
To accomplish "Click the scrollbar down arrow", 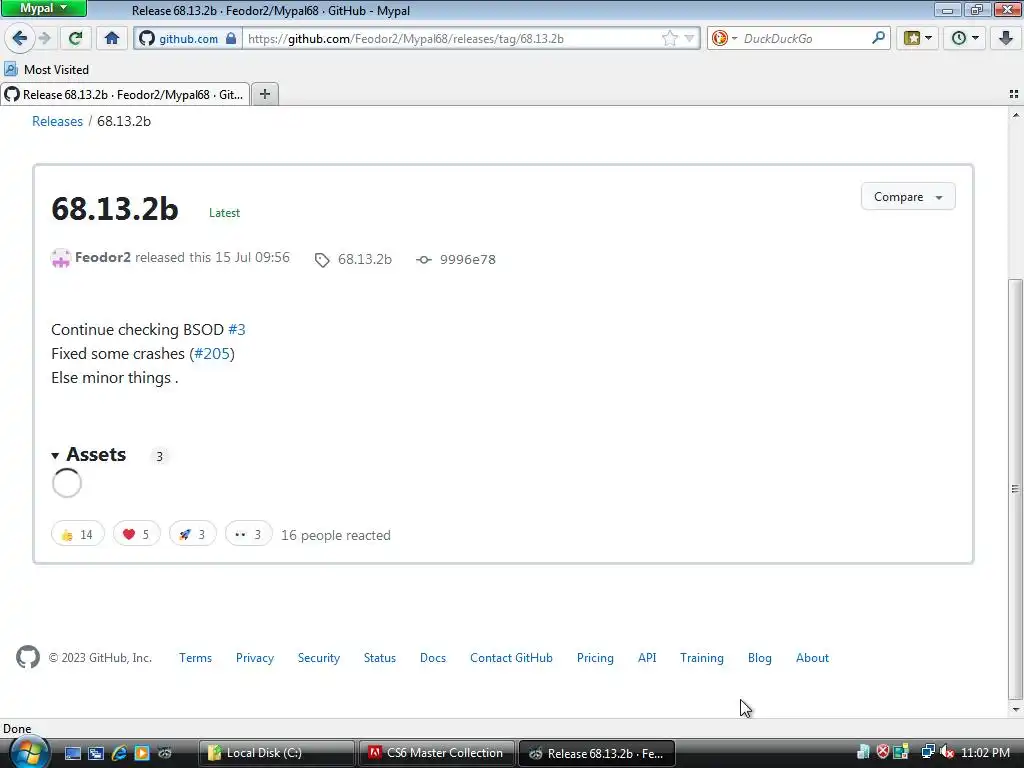I will 1015,709.
